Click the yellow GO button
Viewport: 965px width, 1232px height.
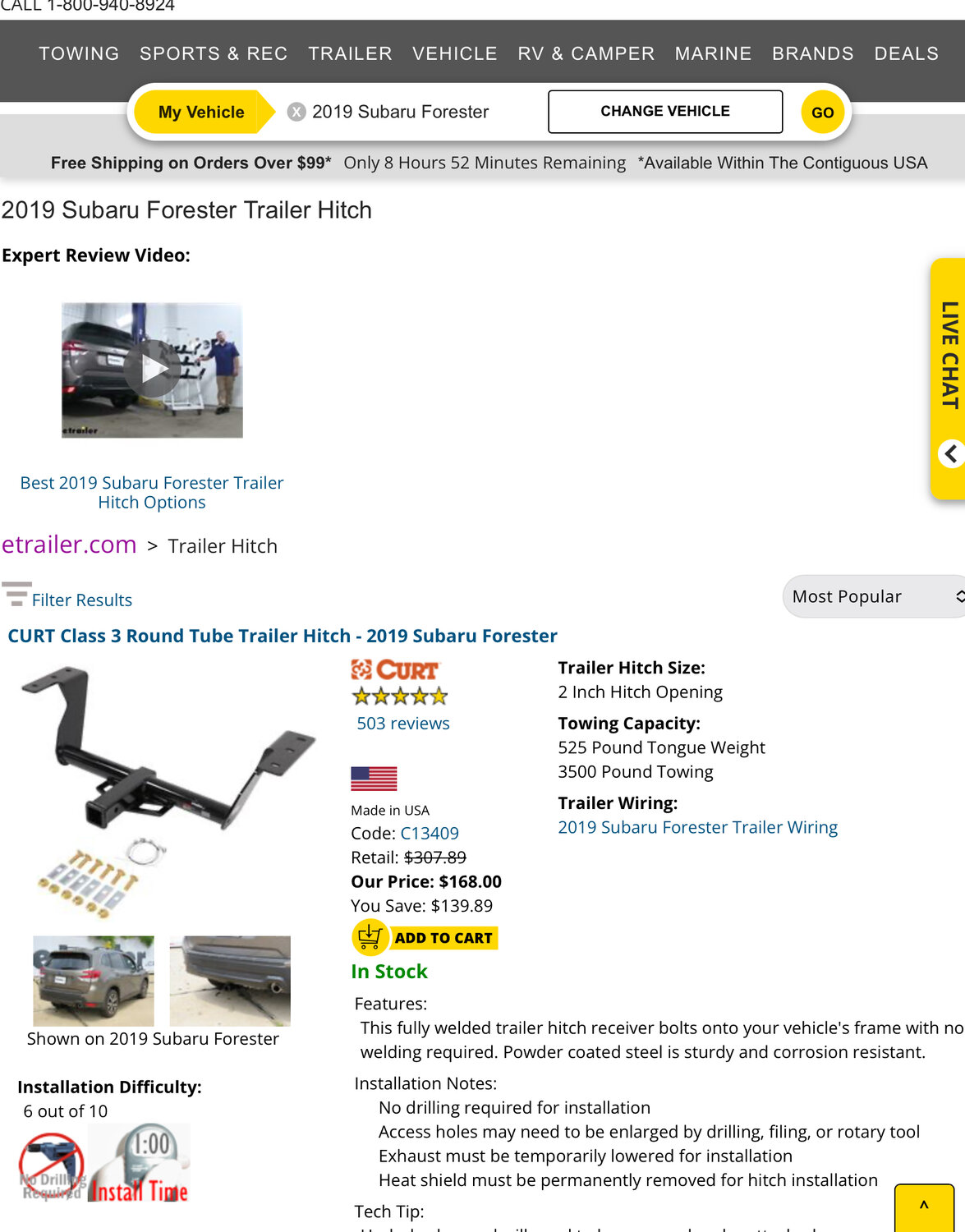[x=822, y=113]
